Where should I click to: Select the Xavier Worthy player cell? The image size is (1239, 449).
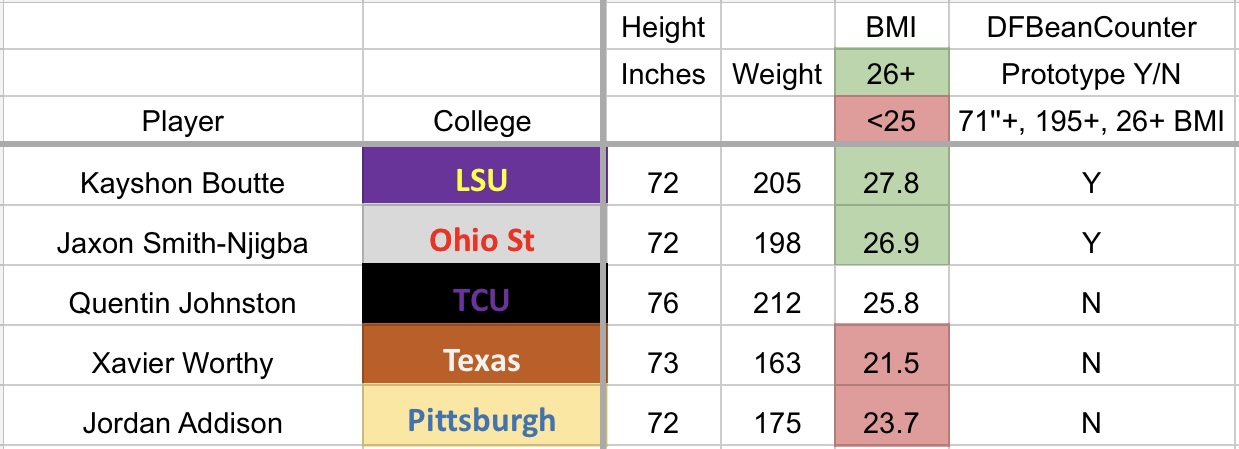tap(182, 363)
